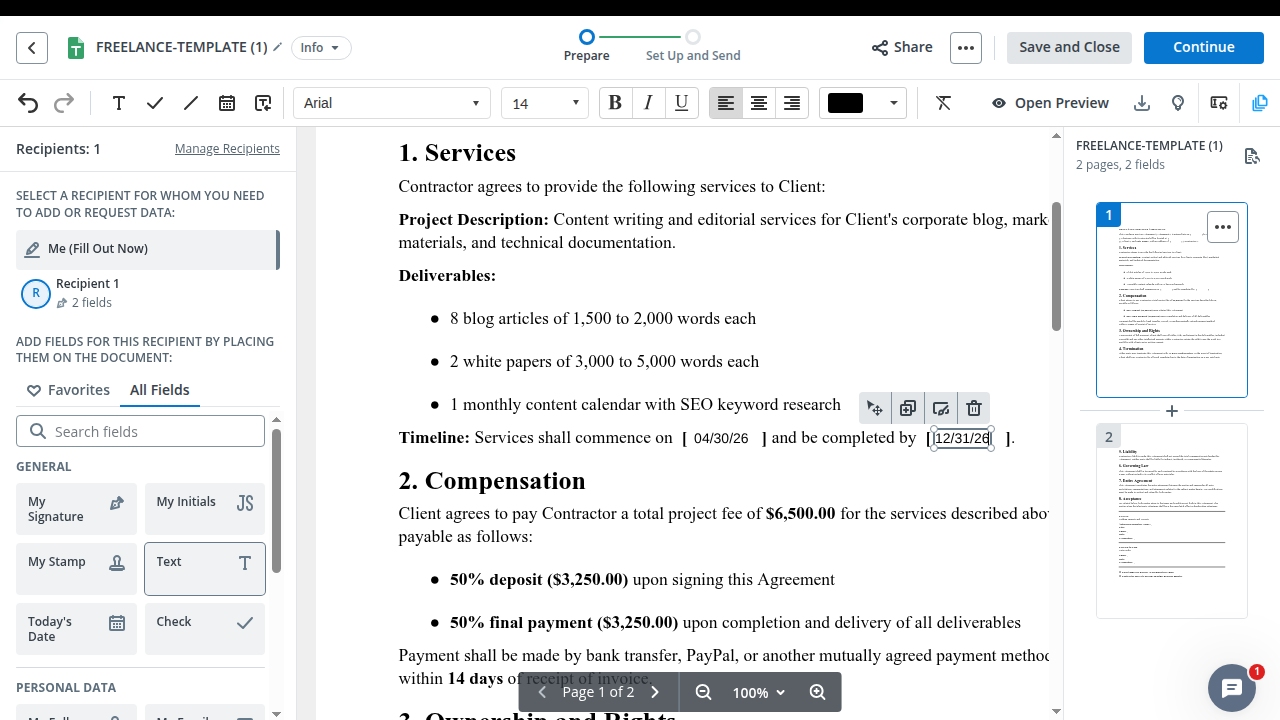
Task: Open Preview of the document
Action: click(1050, 103)
